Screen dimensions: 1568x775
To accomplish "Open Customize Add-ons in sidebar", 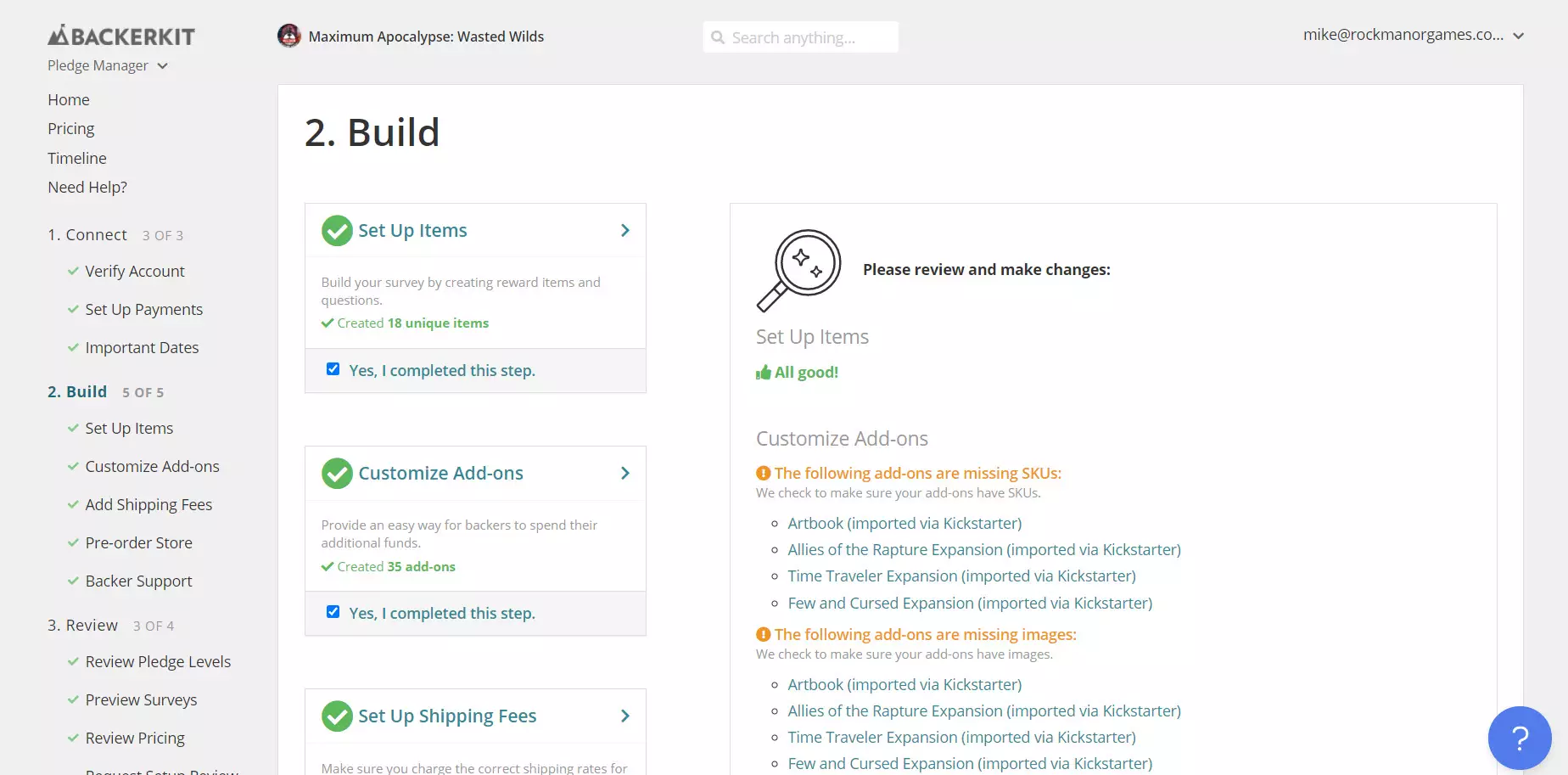I will (x=153, y=466).
